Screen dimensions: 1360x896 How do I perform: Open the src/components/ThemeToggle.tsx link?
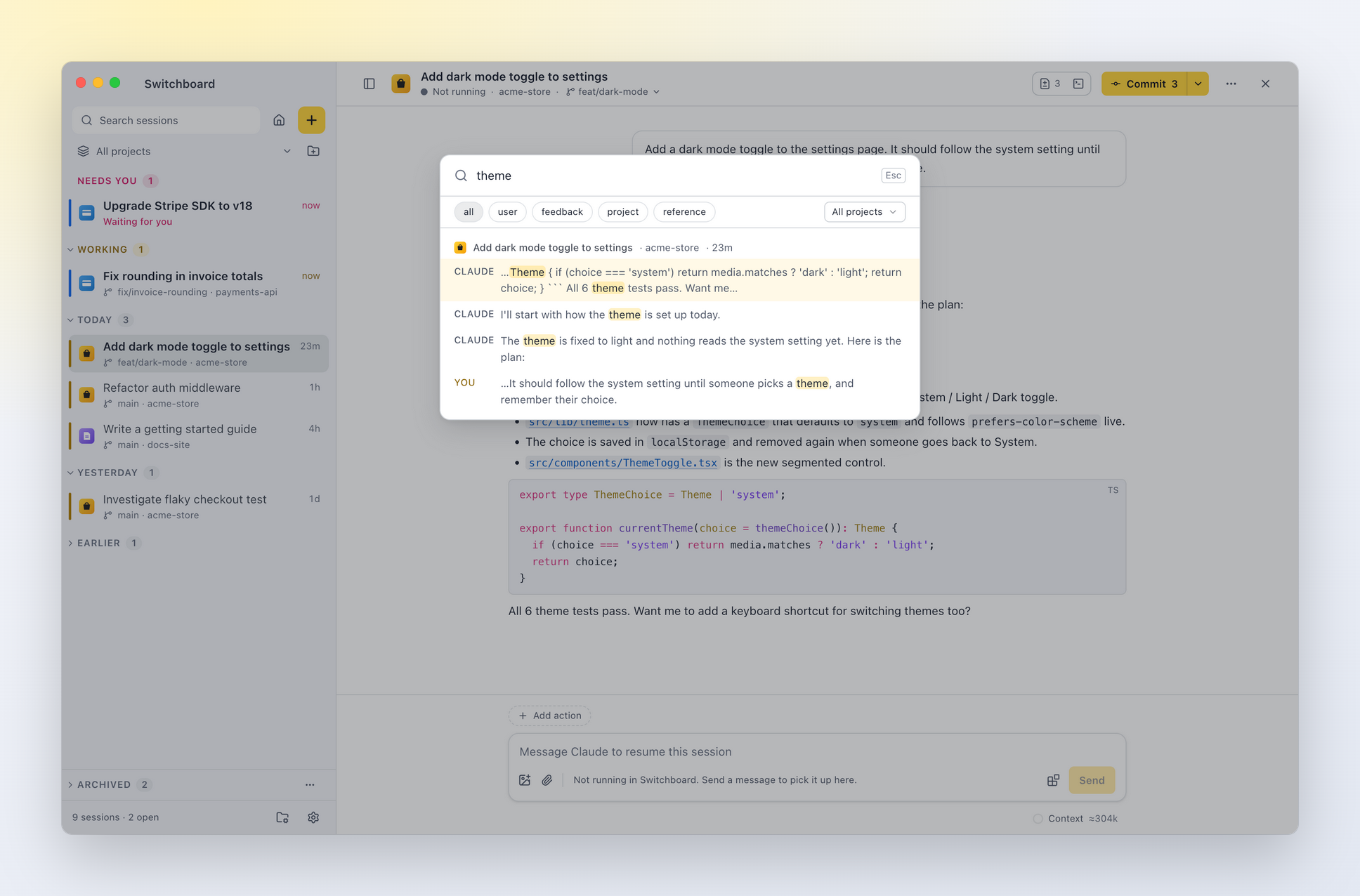point(622,463)
